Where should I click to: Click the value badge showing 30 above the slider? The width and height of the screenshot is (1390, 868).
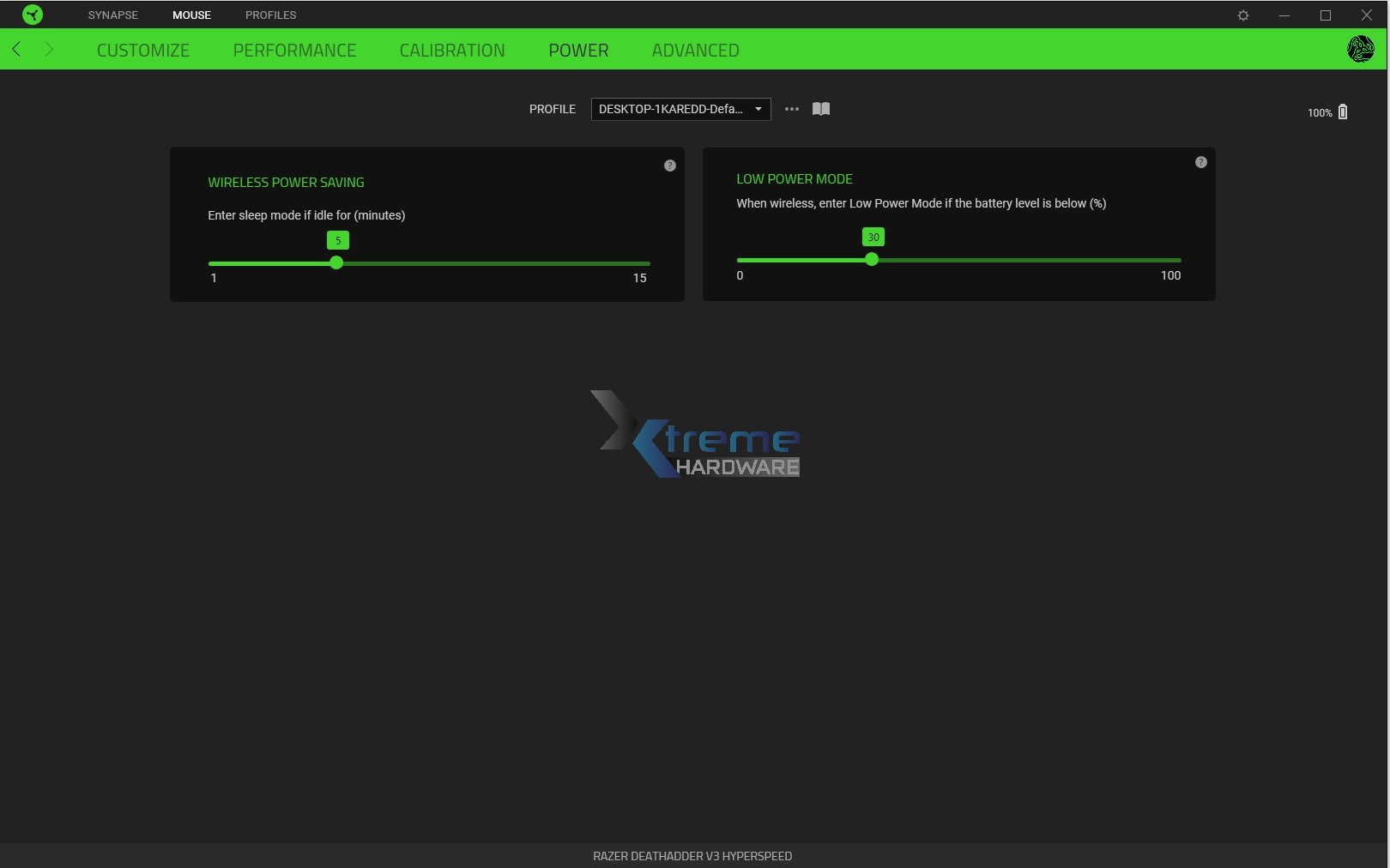[873, 237]
